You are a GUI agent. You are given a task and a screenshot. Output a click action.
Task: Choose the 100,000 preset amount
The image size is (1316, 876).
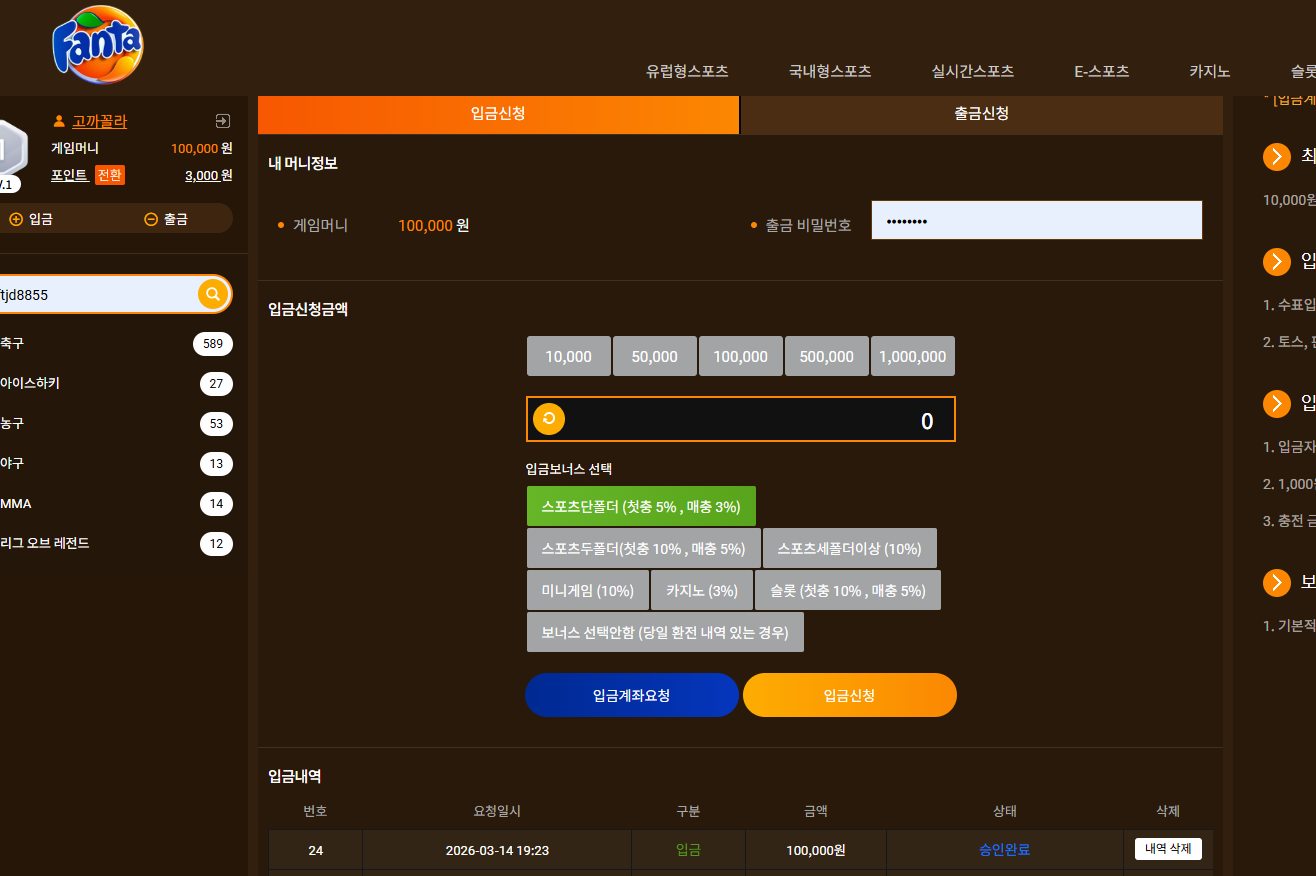coord(741,356)
